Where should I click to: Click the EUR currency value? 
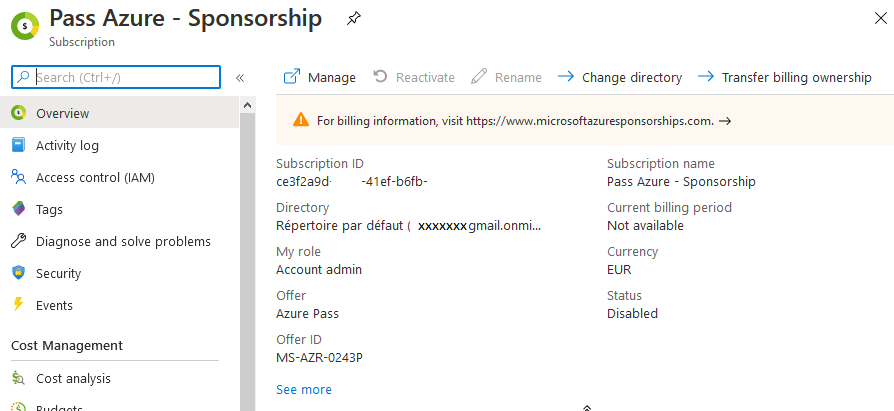[619, 270]
